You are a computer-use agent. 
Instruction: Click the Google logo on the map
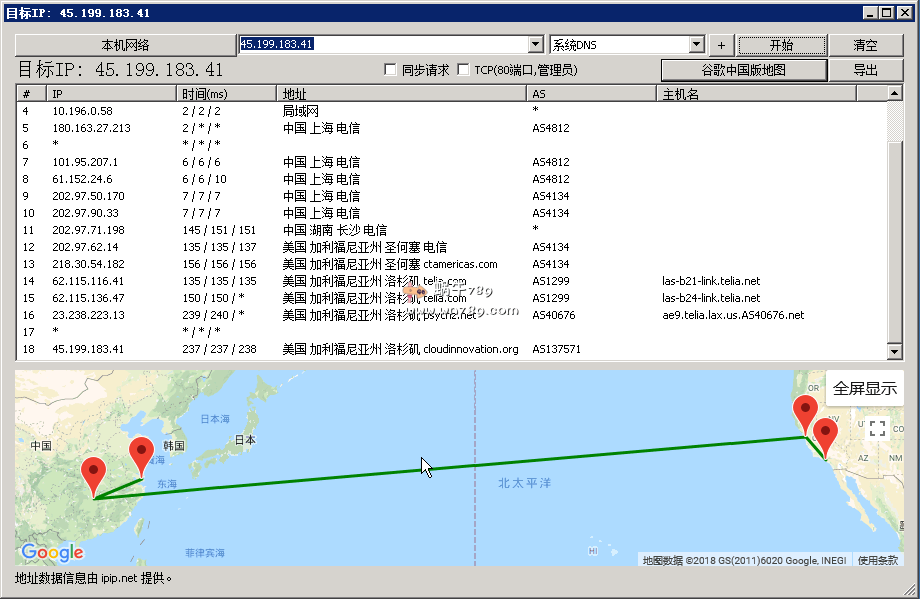pos(52,552)
